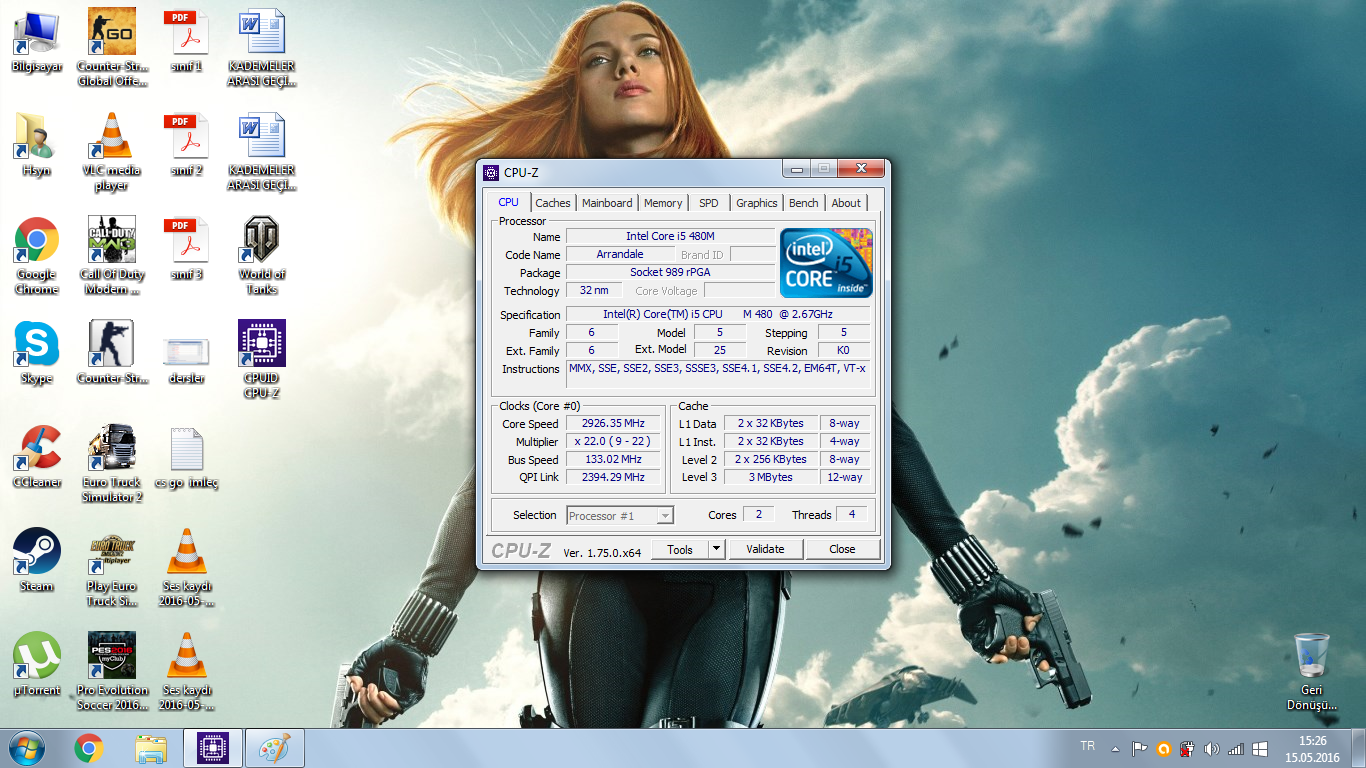Screen dimensions: 1366x768
Task: Launch Counter-Strike Global Offensive shortcut
Action: click(112, 47)
